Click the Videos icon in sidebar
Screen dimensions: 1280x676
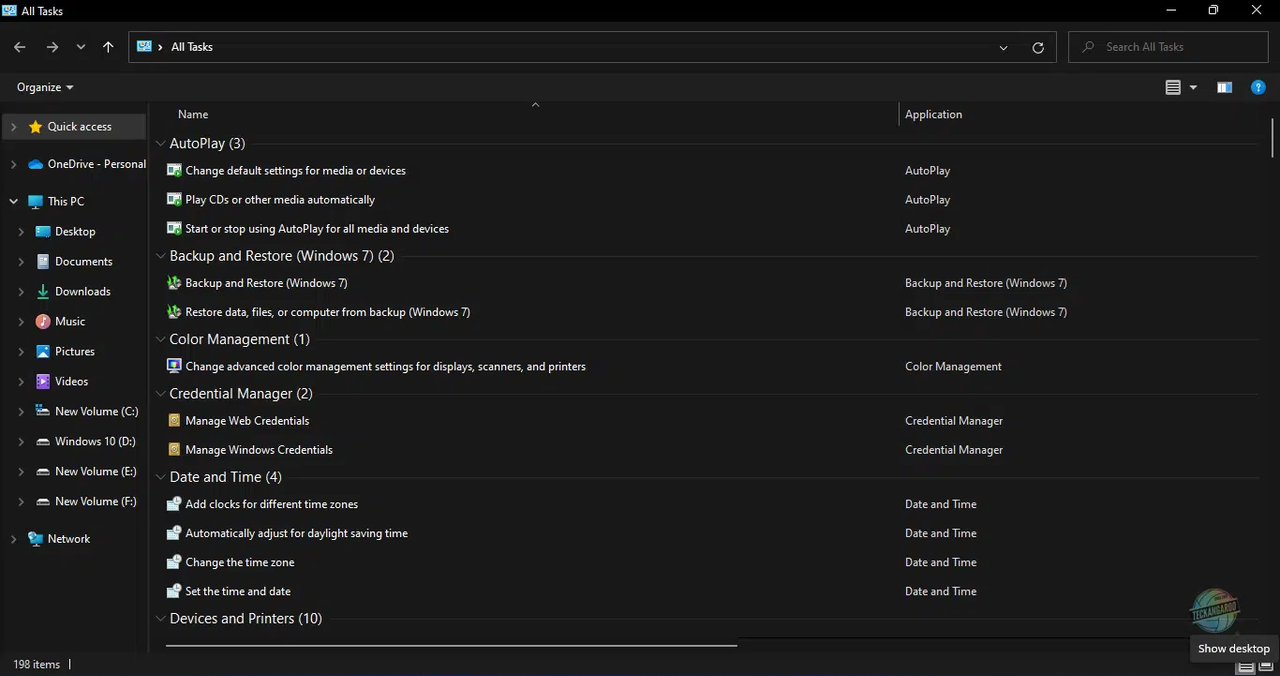[43, 381]
